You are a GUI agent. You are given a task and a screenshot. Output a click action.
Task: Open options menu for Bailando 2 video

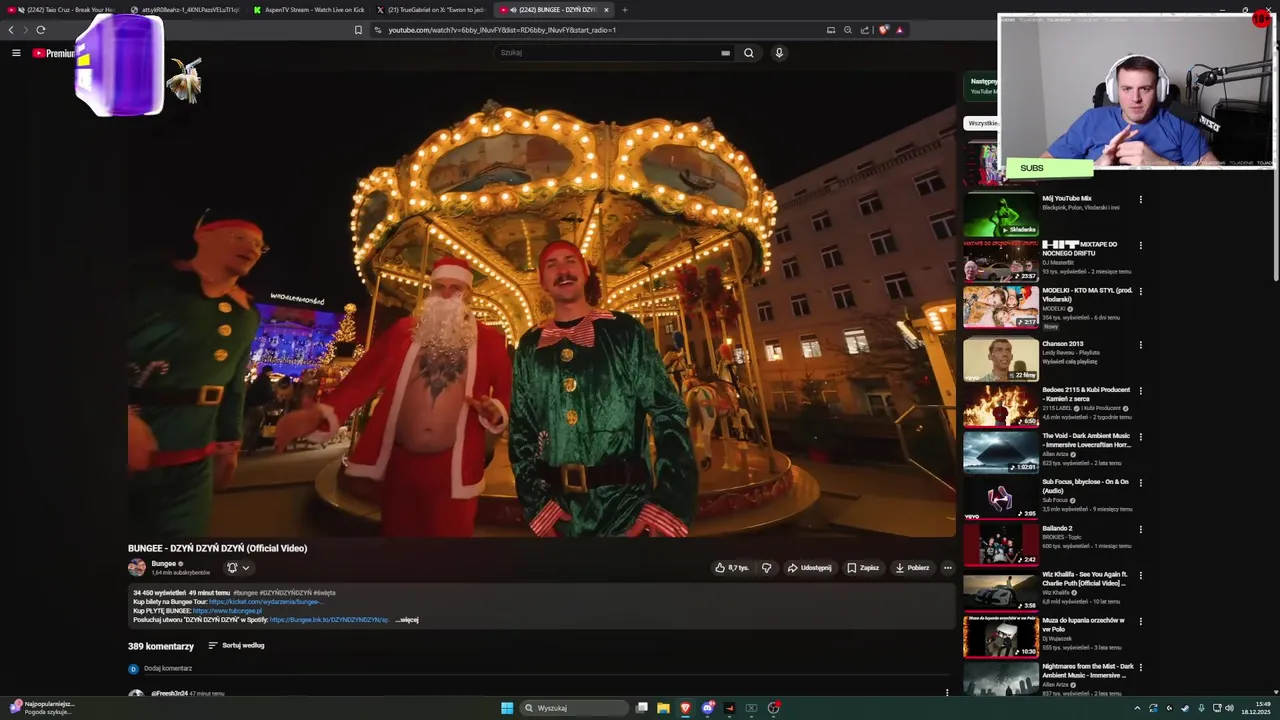point(1140,529)
